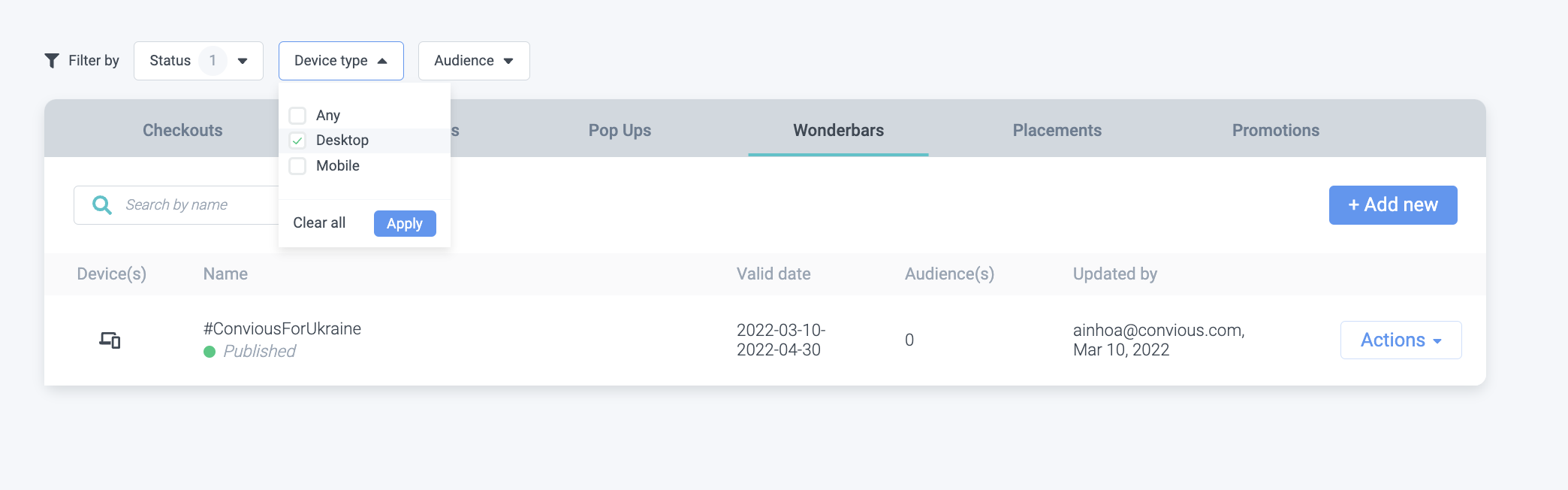Click the desktop-and-mobile device icon
Image resolution: width=1568 pixels, height=490 pixels.
(x=110, y=340)
